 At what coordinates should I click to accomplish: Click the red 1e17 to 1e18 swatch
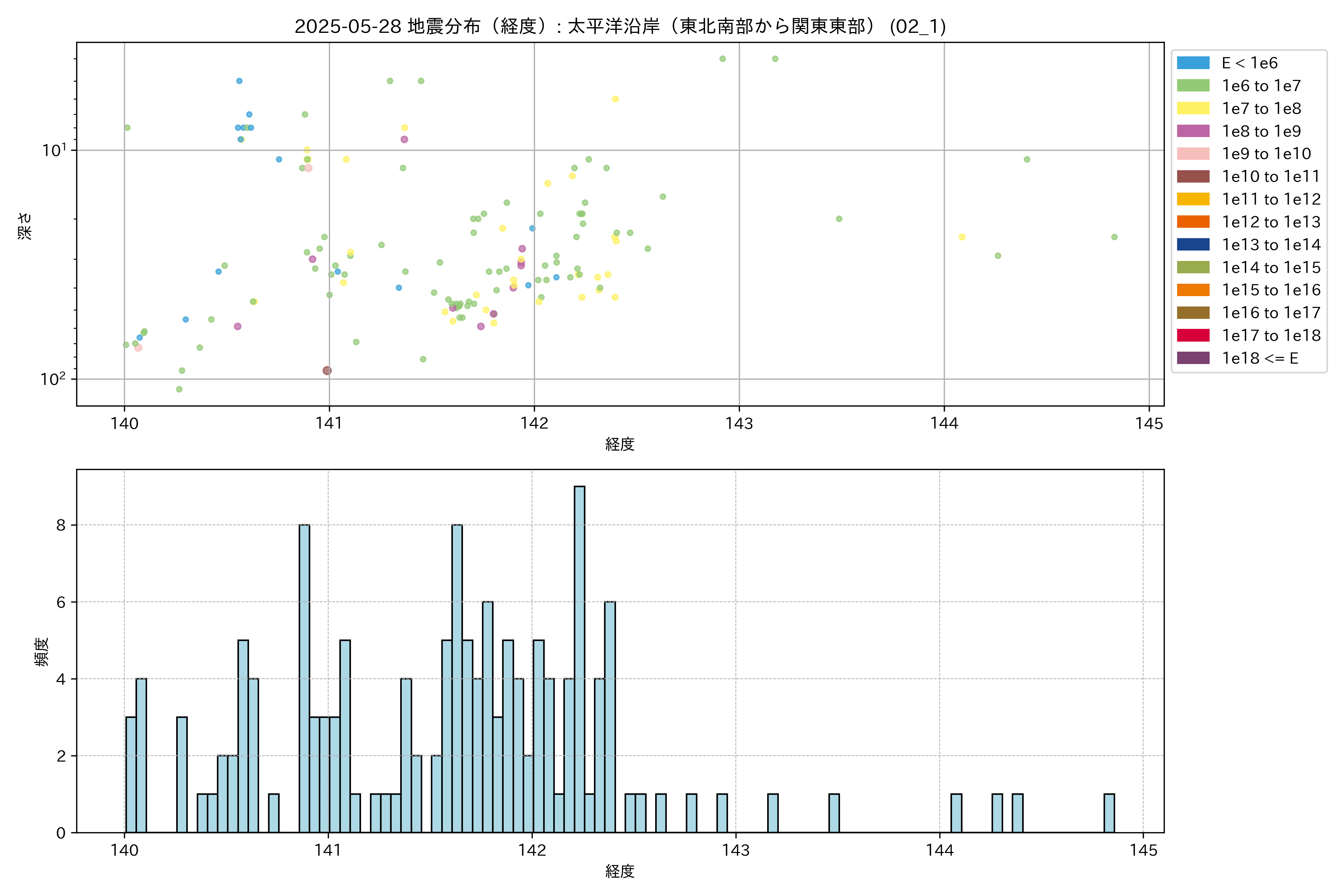(1192, 335)
